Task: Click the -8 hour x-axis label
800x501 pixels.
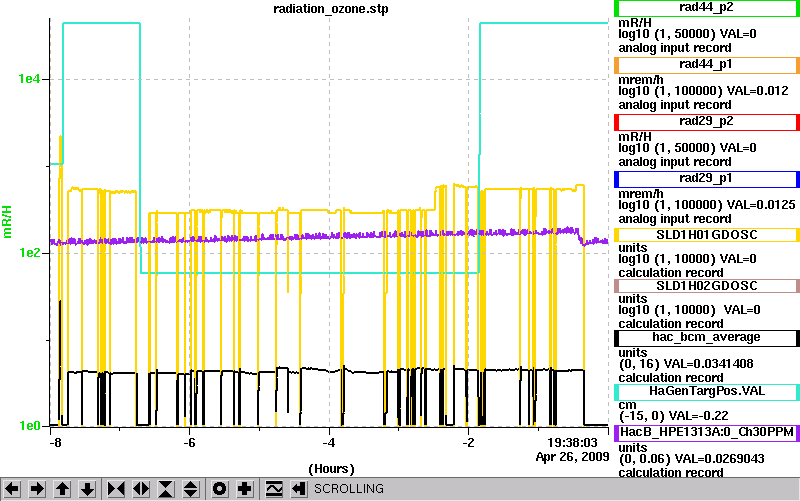Action: (55, 443)
